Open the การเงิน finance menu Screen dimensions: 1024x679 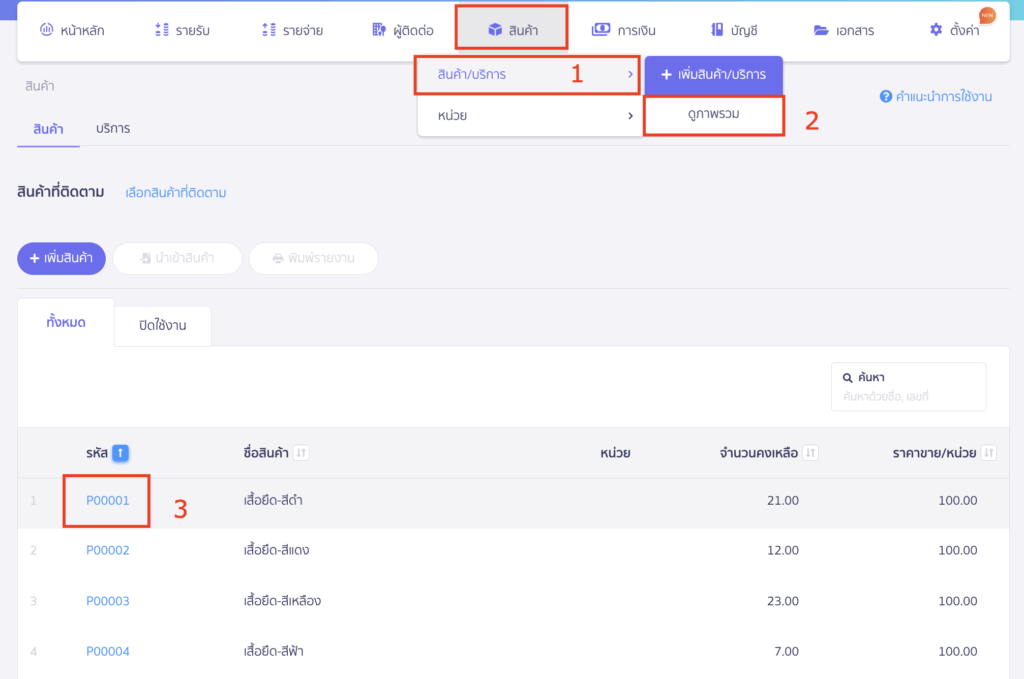coord(624,30)
